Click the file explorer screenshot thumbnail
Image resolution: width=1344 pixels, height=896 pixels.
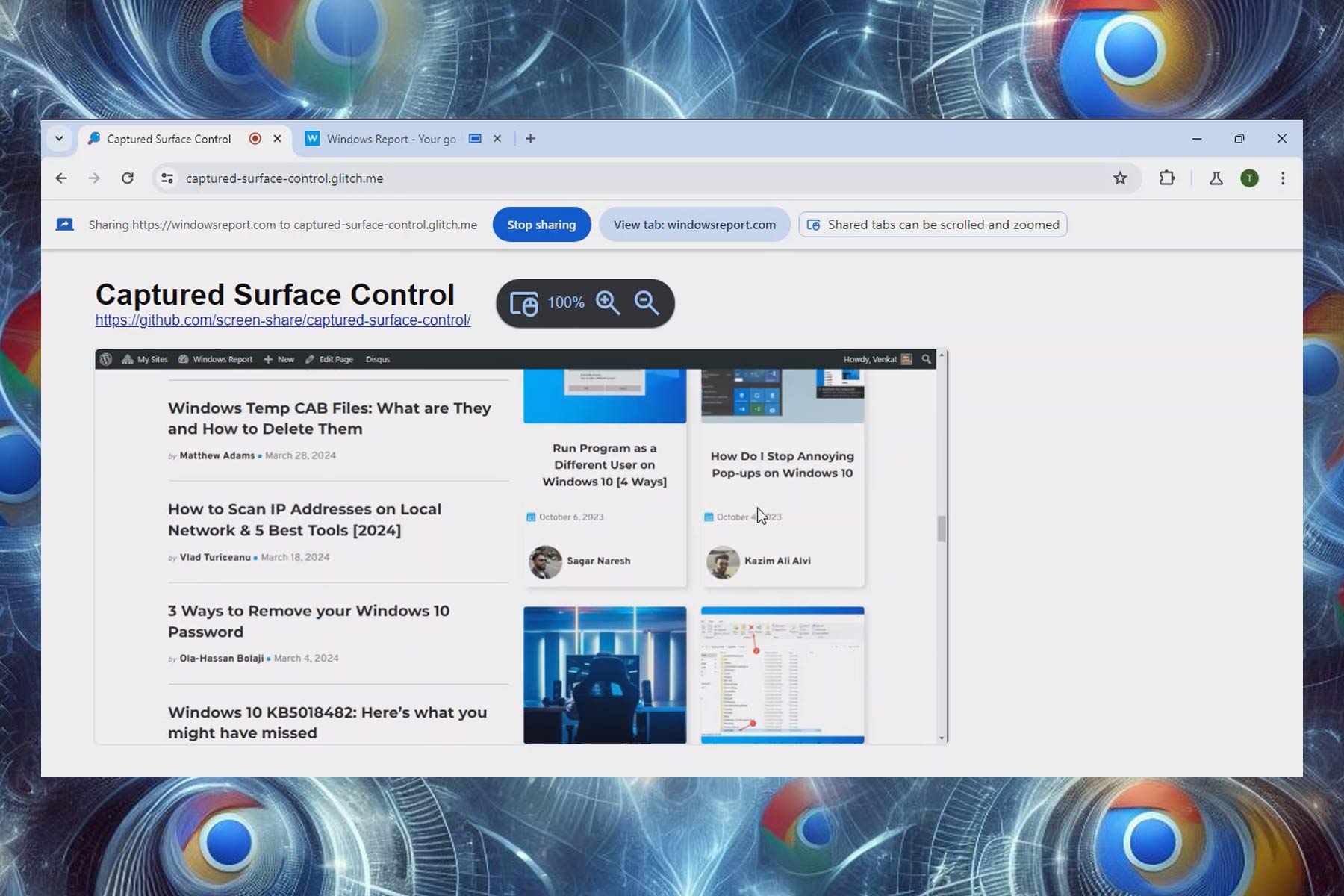pos(783,675)
